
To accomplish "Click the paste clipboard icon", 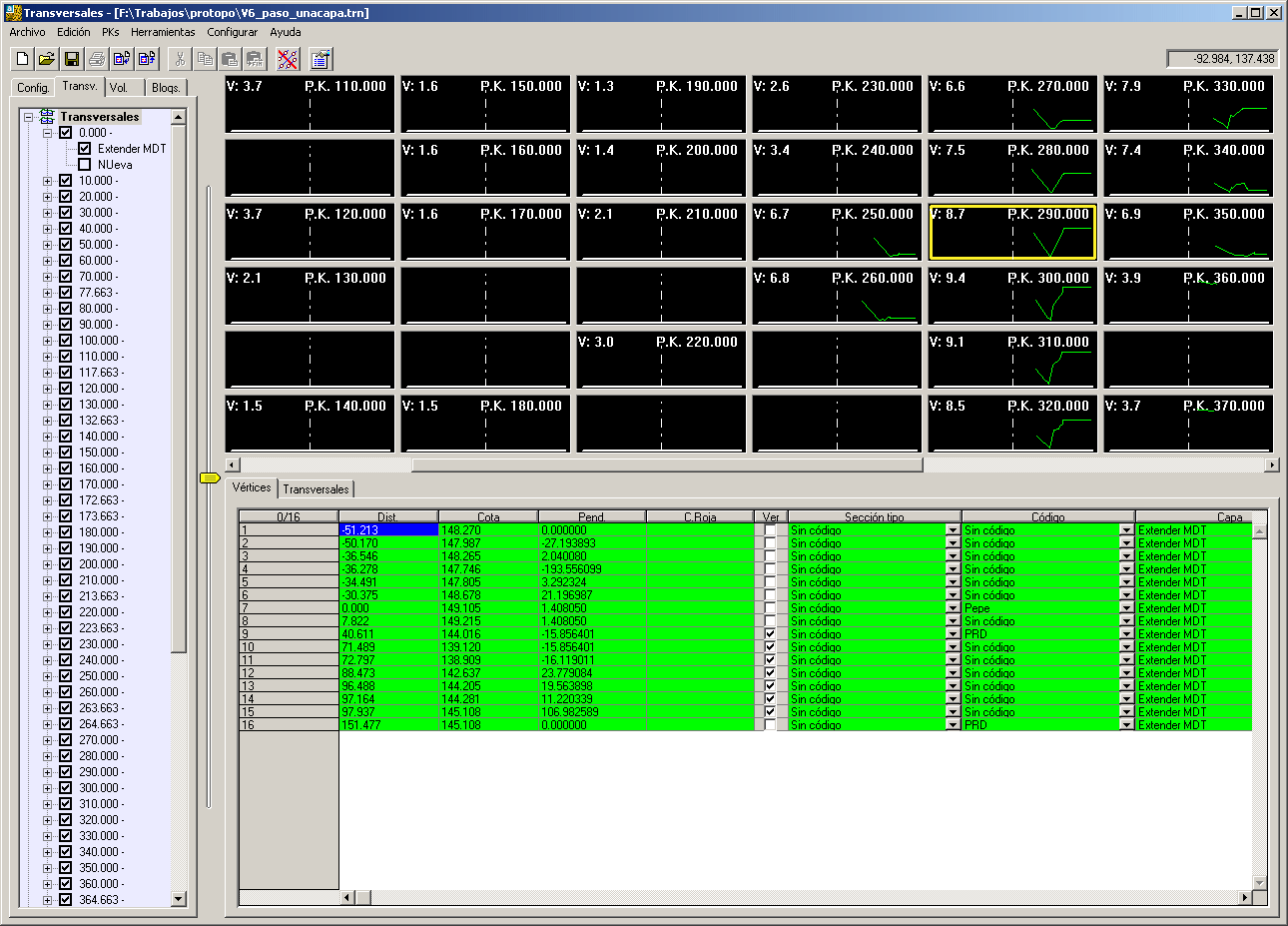I will click(x=230, y=59).
